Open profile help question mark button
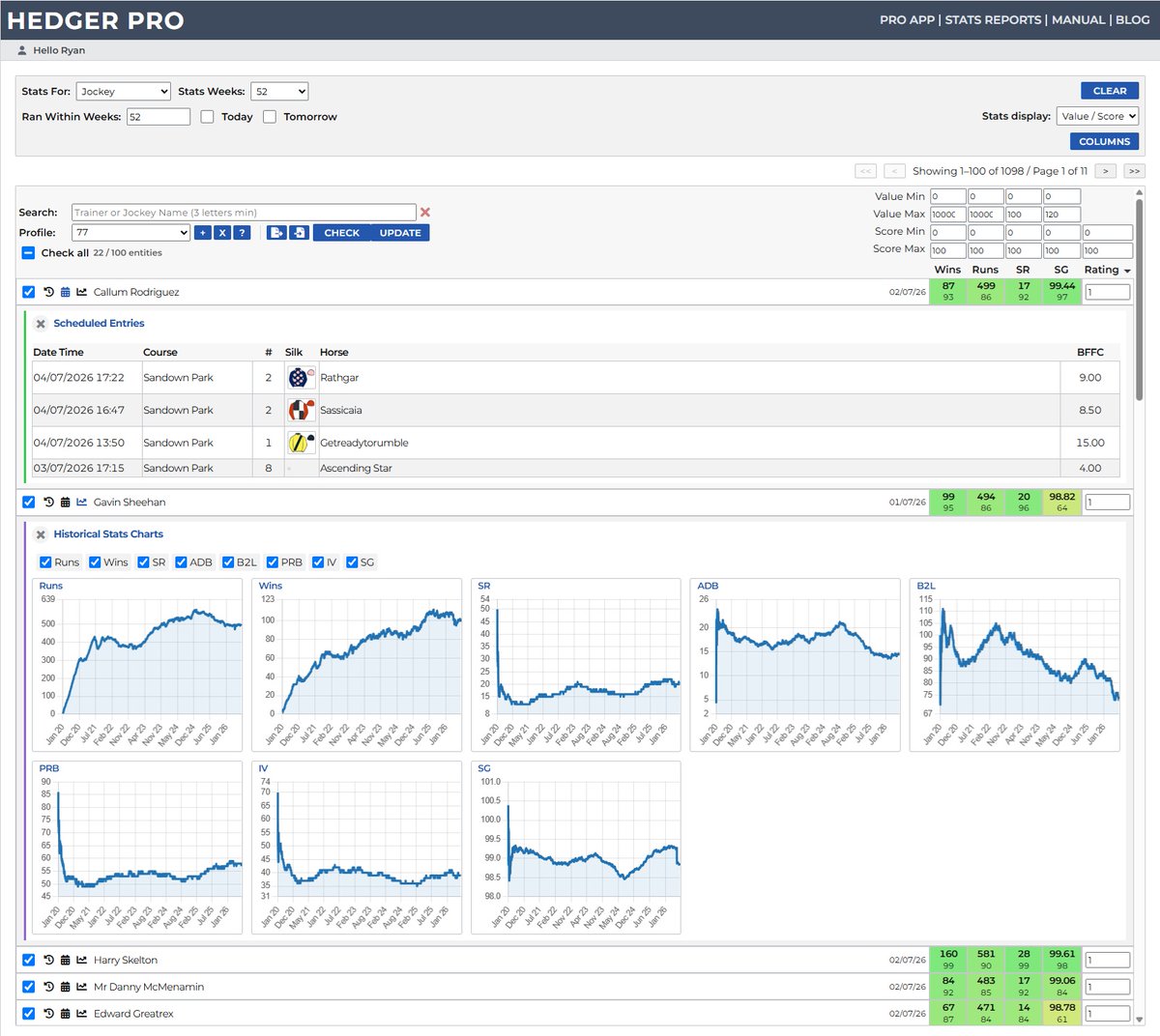This screenshot has height=1036, width=1160. [242, 233]
